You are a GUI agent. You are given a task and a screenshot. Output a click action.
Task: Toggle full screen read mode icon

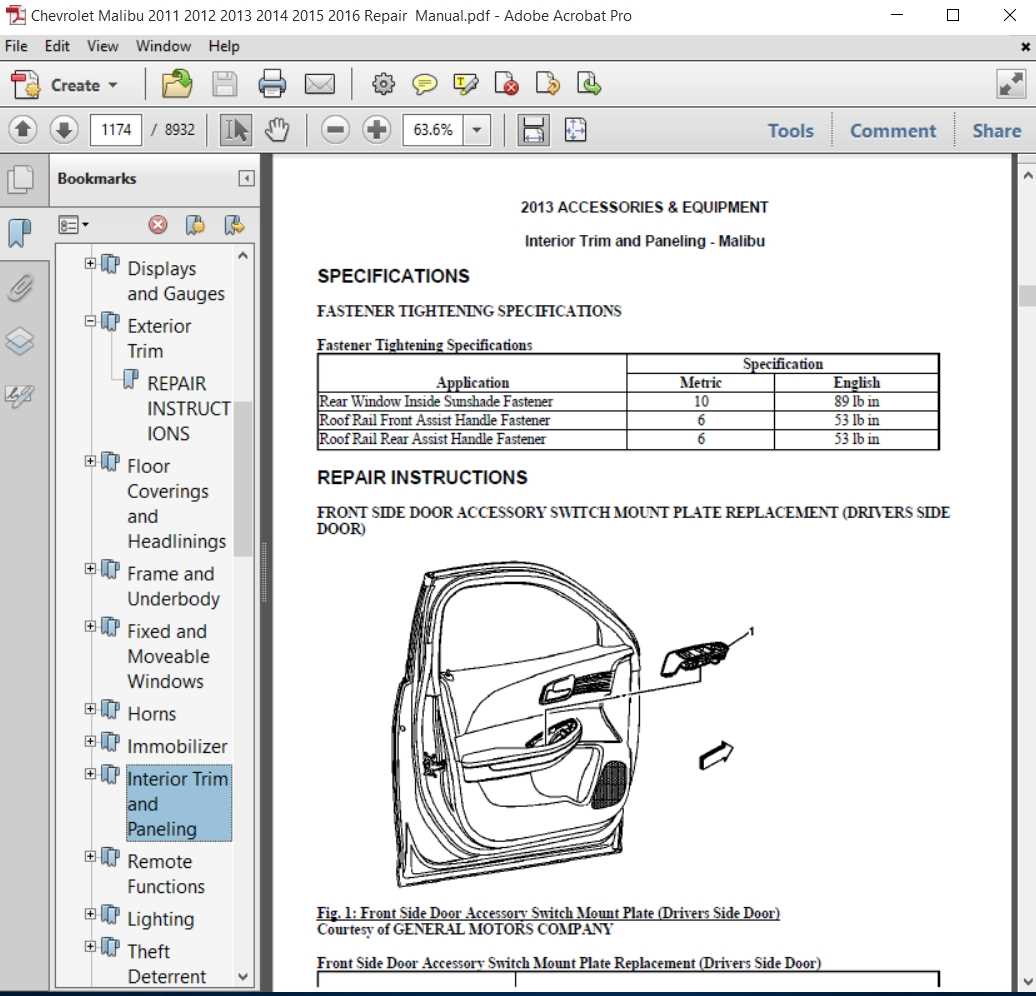point(1010,85)
